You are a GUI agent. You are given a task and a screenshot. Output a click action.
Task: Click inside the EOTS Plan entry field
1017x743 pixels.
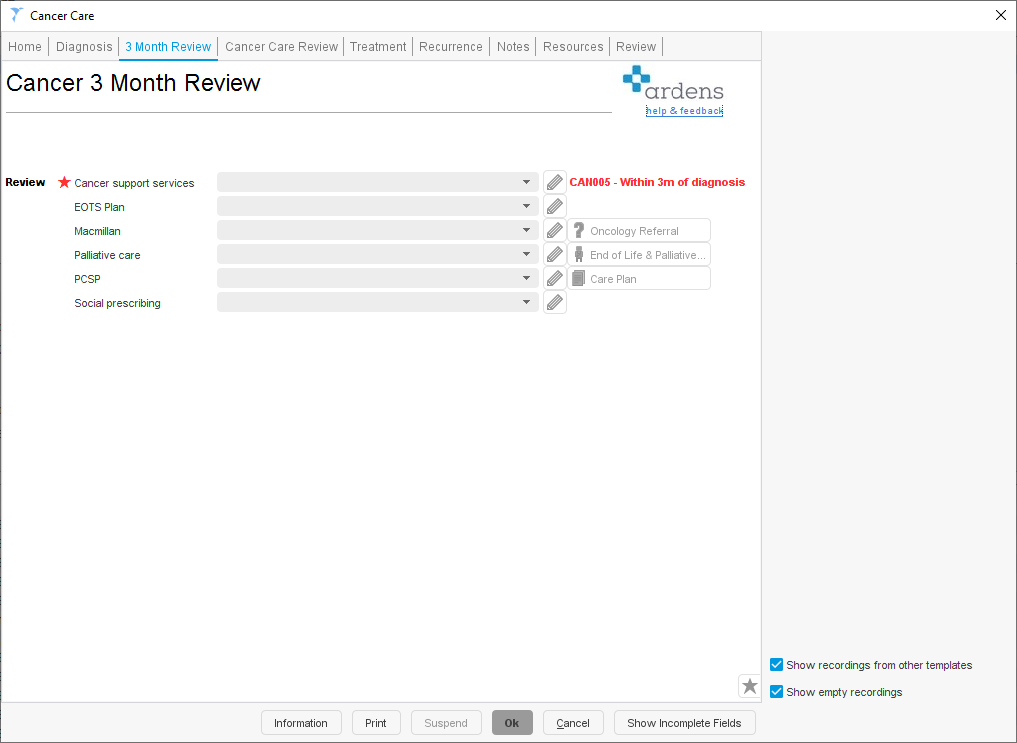pos(370,205)
